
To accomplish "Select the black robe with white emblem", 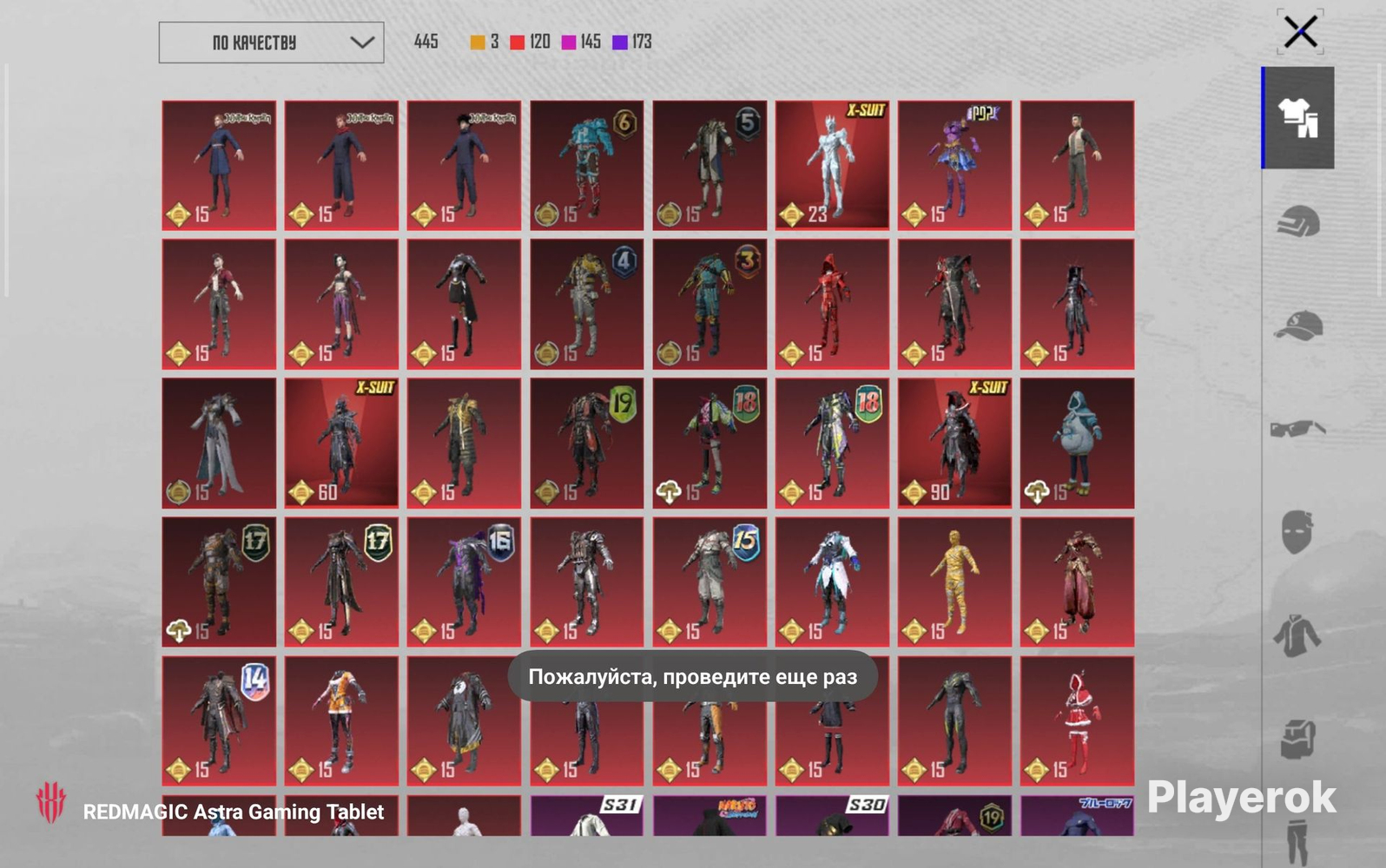I will pyautogui.click(x=464, y=720).
